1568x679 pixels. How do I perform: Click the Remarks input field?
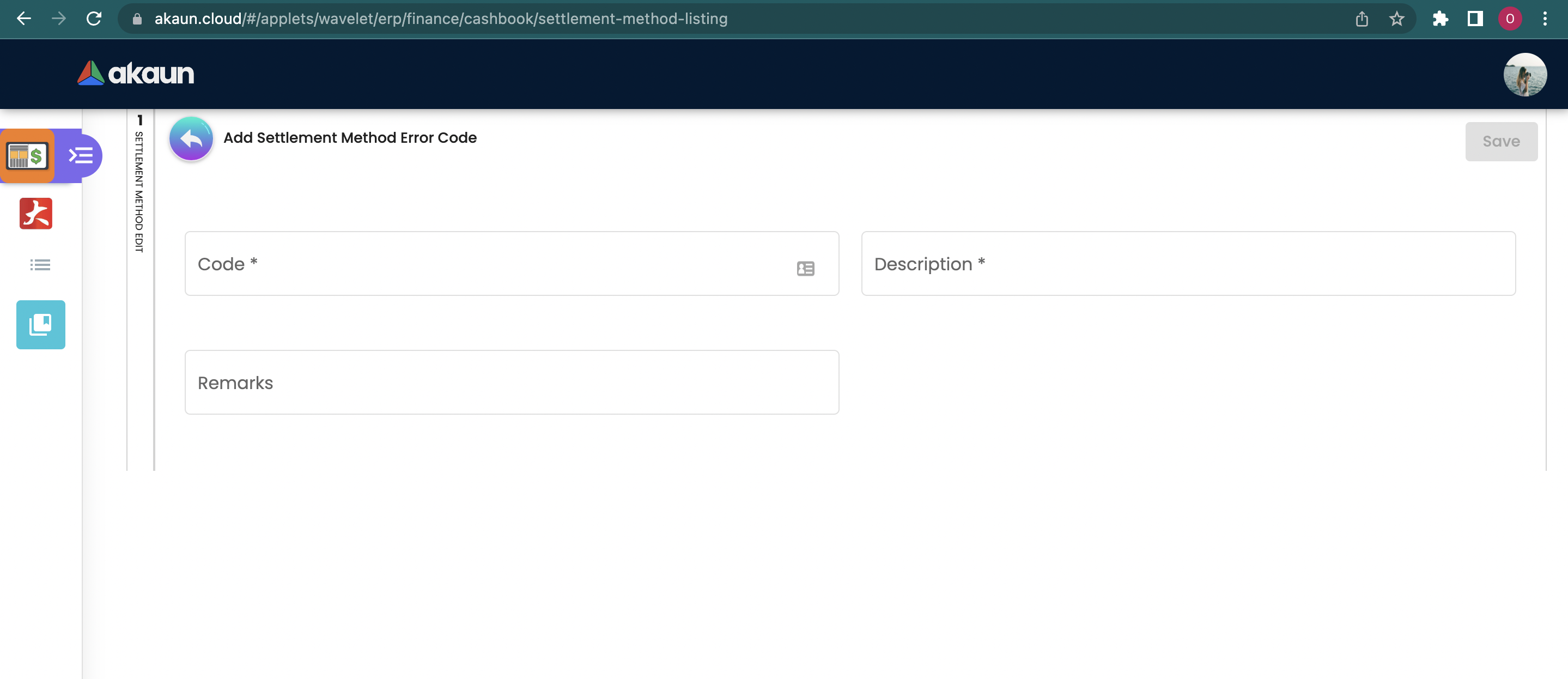coord(511,383)
